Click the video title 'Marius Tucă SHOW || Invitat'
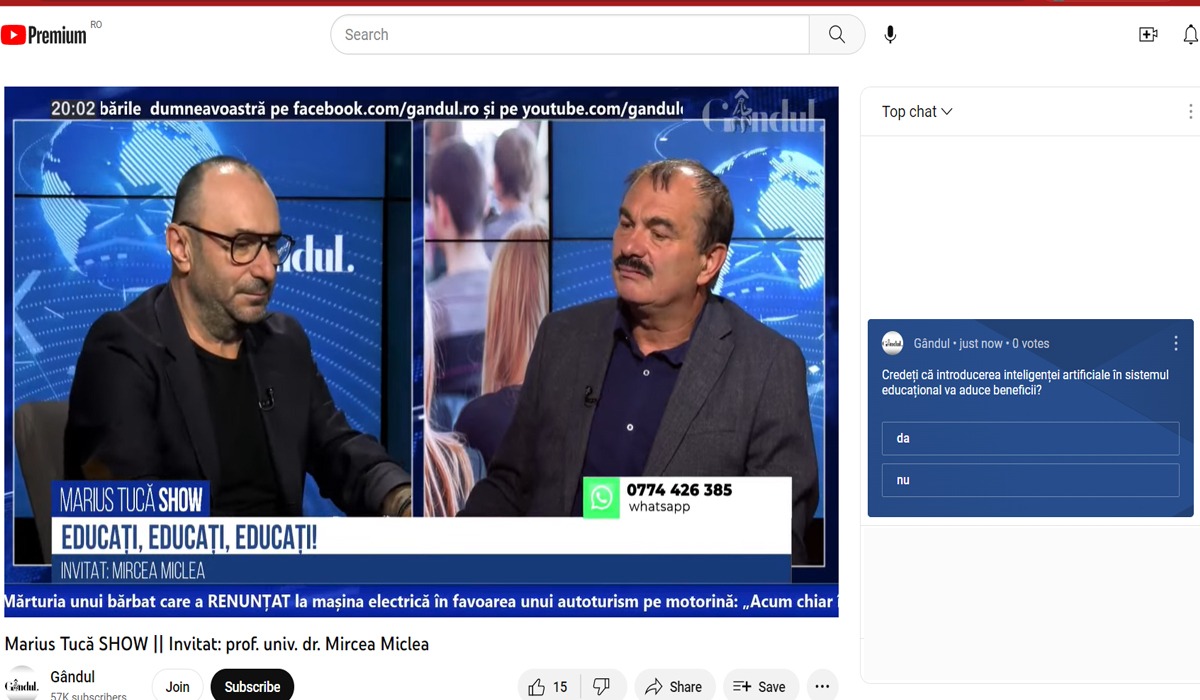This screenshot has width=1200, height=700. pyautogui.click(x=217, y=643)
